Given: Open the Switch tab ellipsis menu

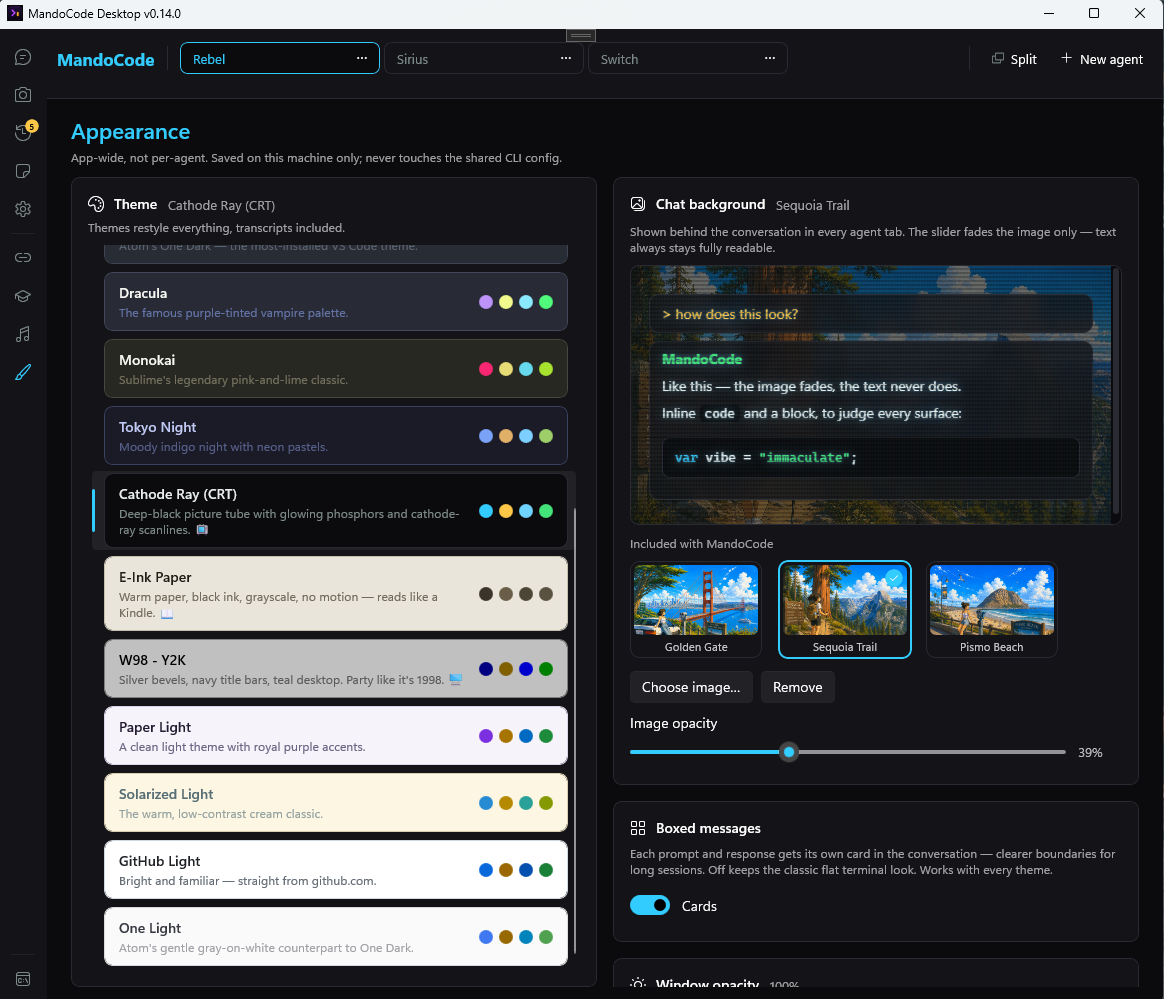Looking at the screenshot, I should (x=770, y=59).
